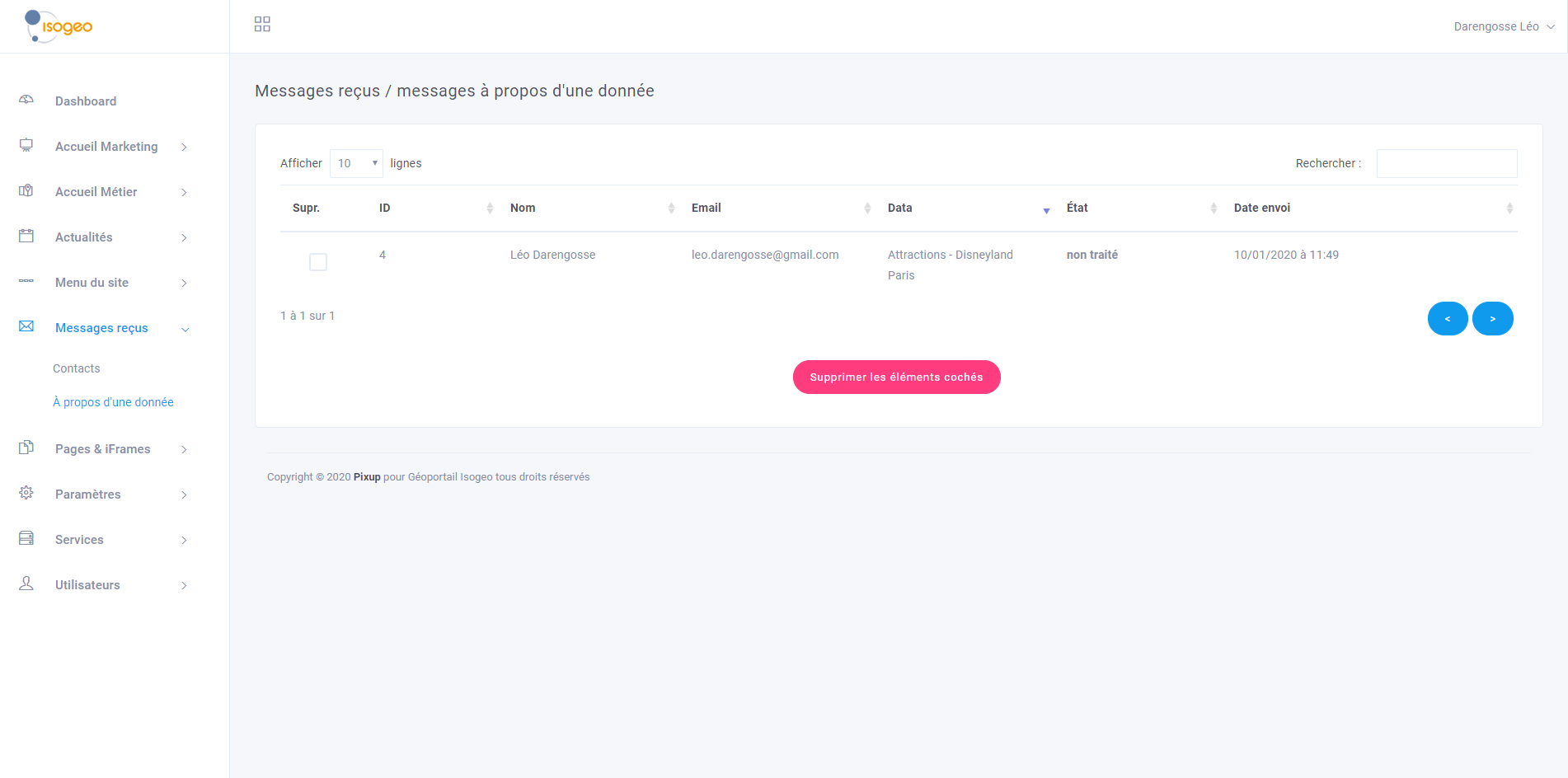Open Dashboard menu item

pyautogui.click(x=86, y=101)
